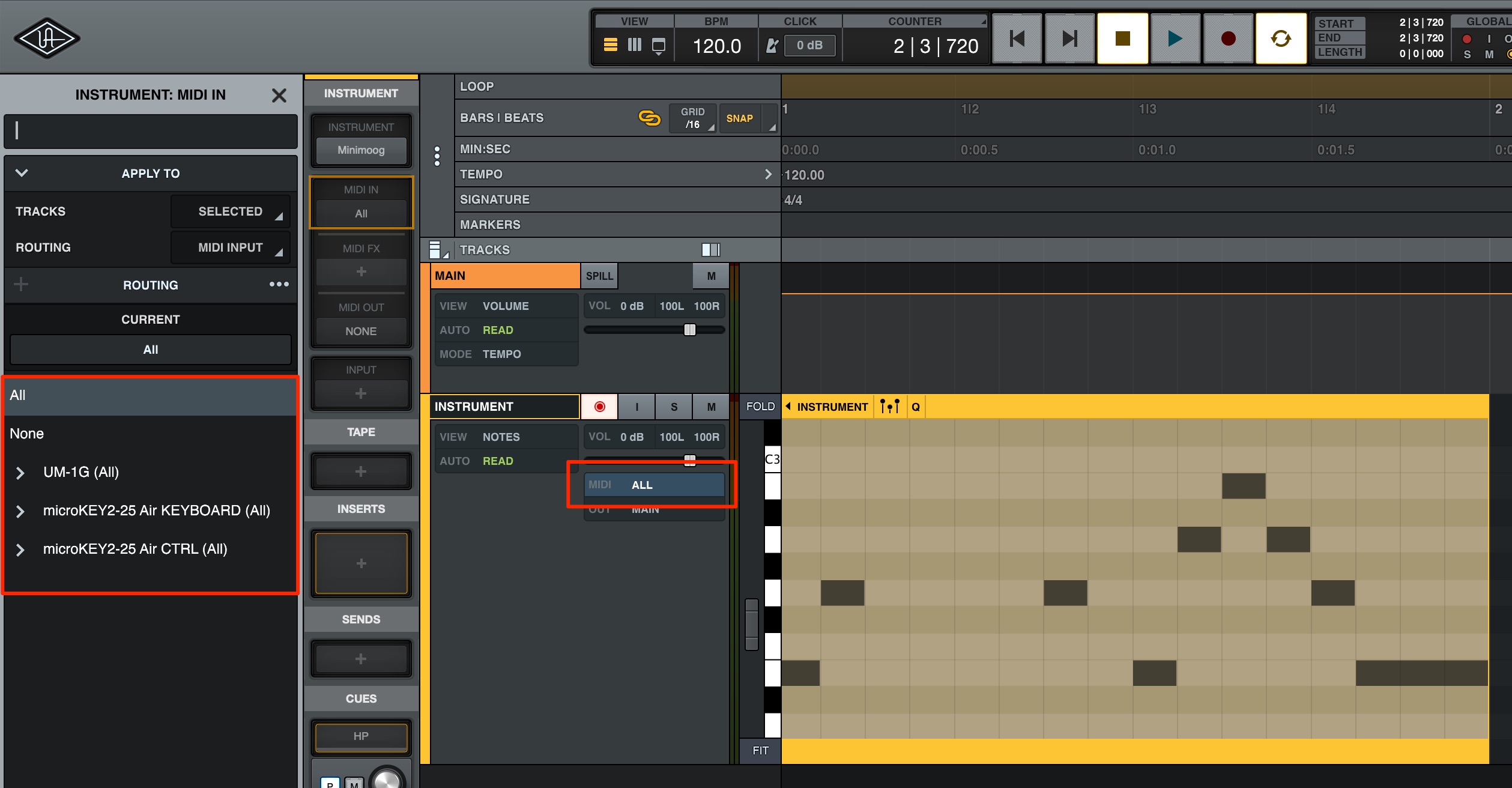The height and width of the screenshot is (788, 1512).
Task: Toggle the grid link chain icon
Action: 649,118
